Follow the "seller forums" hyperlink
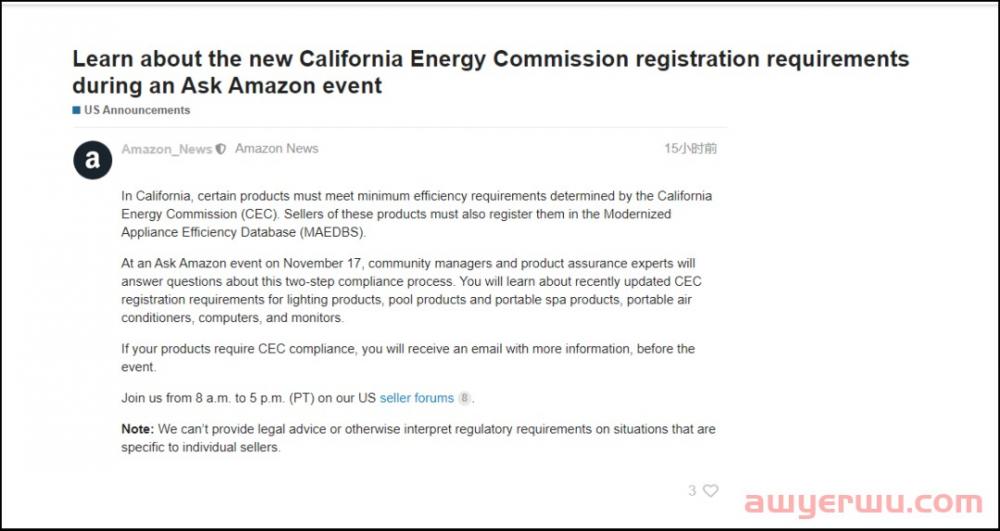Image resolution: width=1000 pixels, height=531 pixels. pyautogui.click(x=417, y=398)
